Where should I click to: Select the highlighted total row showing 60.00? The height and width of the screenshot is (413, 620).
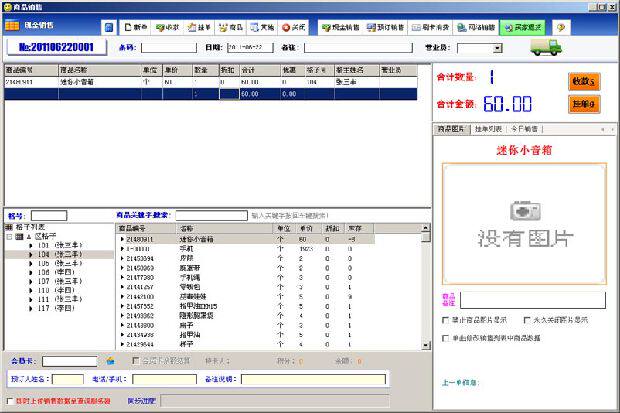(x=211, y=94)
